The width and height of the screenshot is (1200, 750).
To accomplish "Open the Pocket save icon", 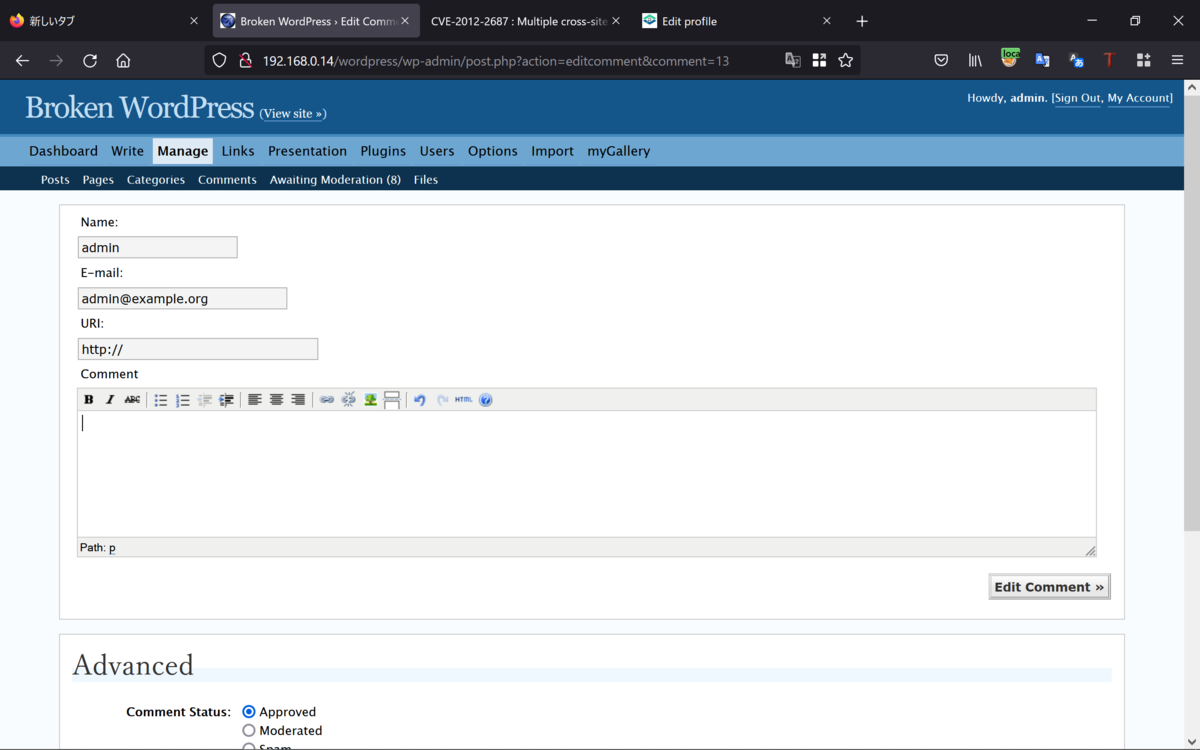I will pyautogui.click(x=941, y=61).
